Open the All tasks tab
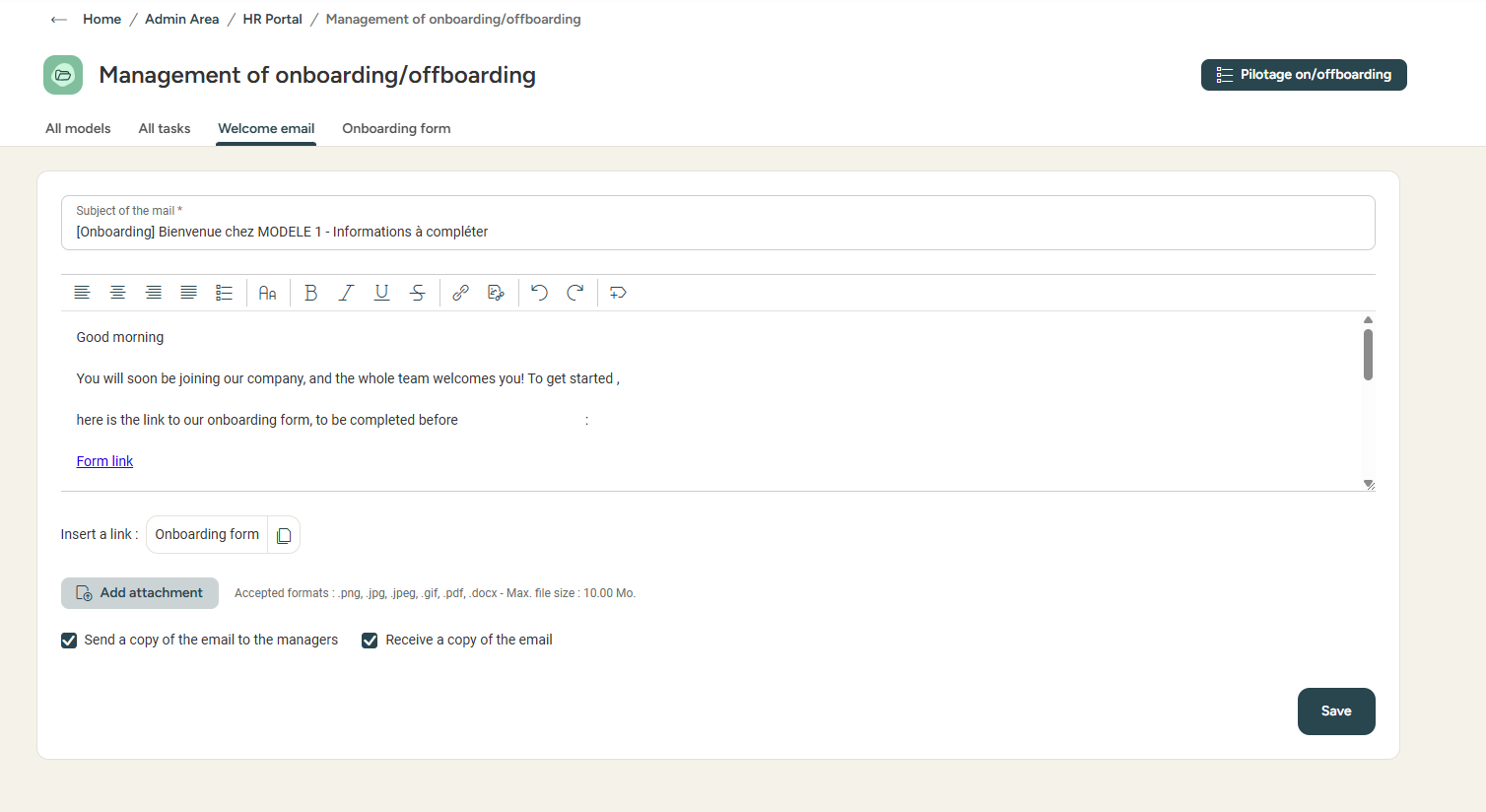The height and width of the screenshot is (812, 1486). click(165, 128)
